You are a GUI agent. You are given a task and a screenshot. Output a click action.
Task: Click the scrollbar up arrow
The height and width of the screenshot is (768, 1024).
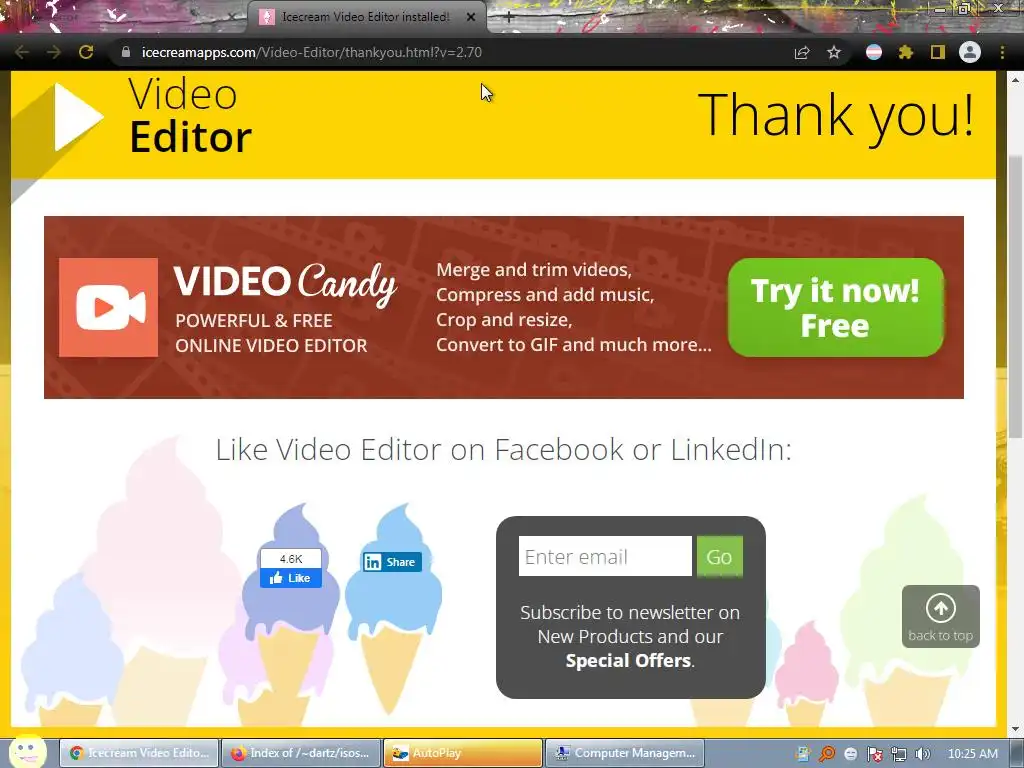(1016, 79)
